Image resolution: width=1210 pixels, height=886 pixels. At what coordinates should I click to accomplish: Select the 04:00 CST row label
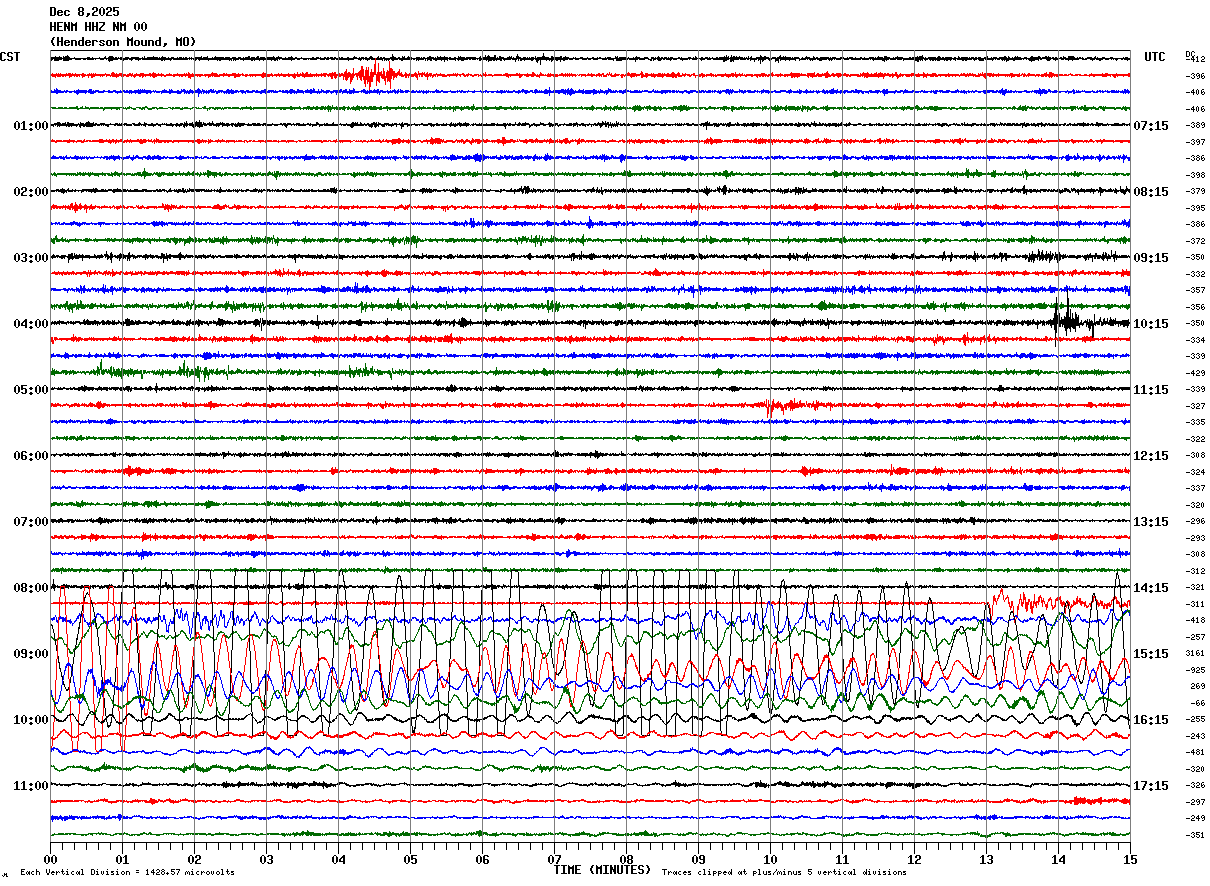coord(31,324)
